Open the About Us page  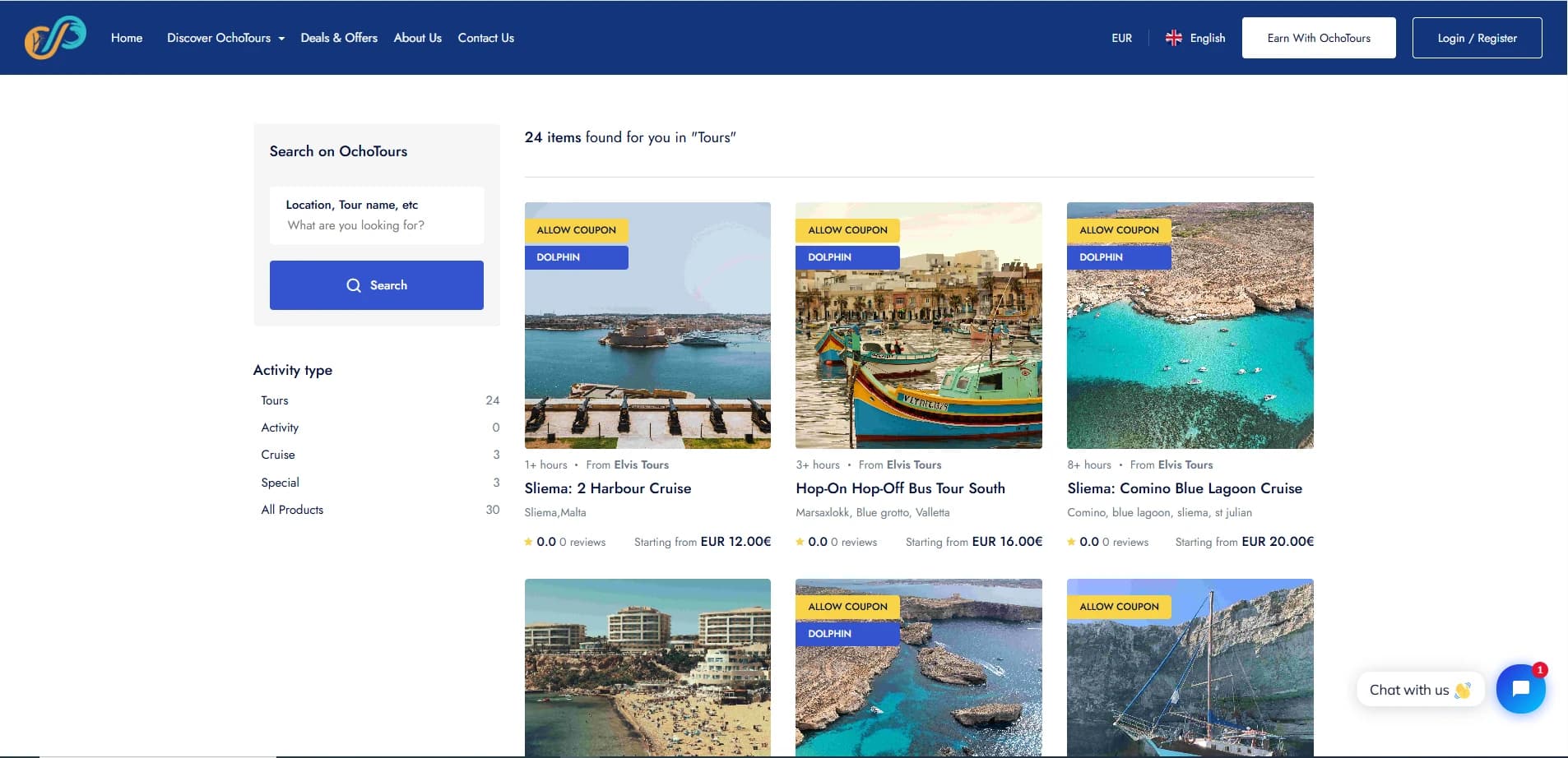point(417,38)
